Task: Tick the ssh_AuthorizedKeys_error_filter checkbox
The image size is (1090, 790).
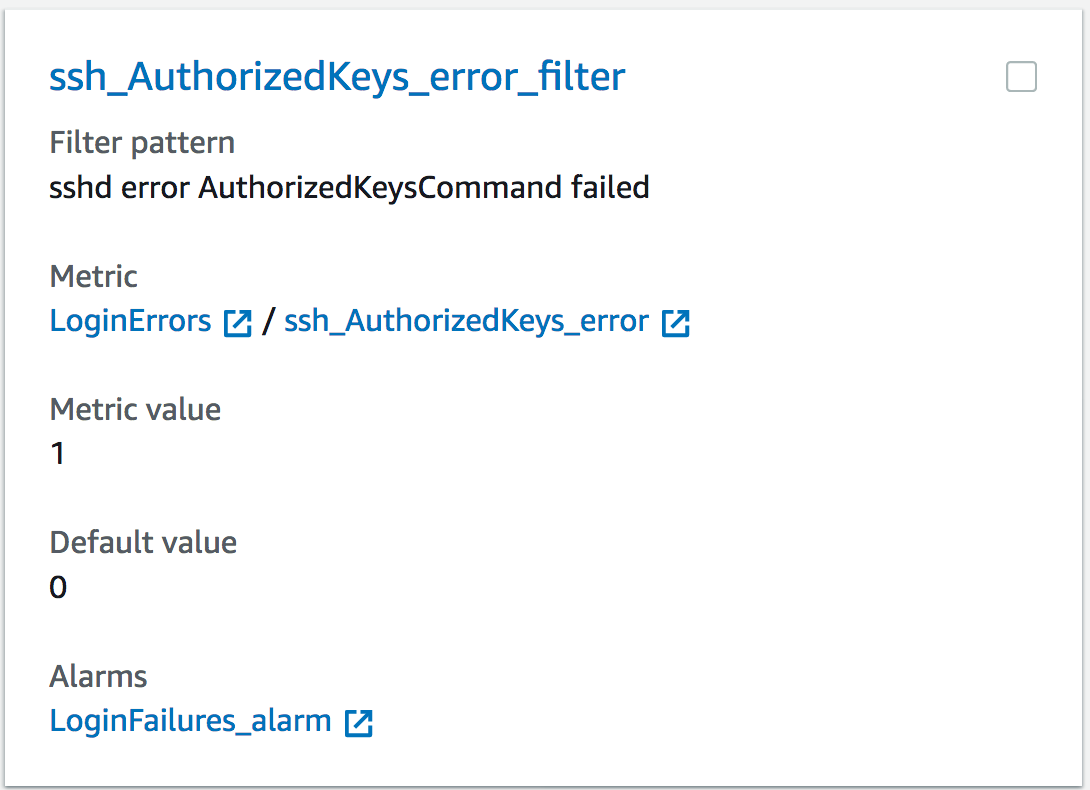Action: 1021,76
